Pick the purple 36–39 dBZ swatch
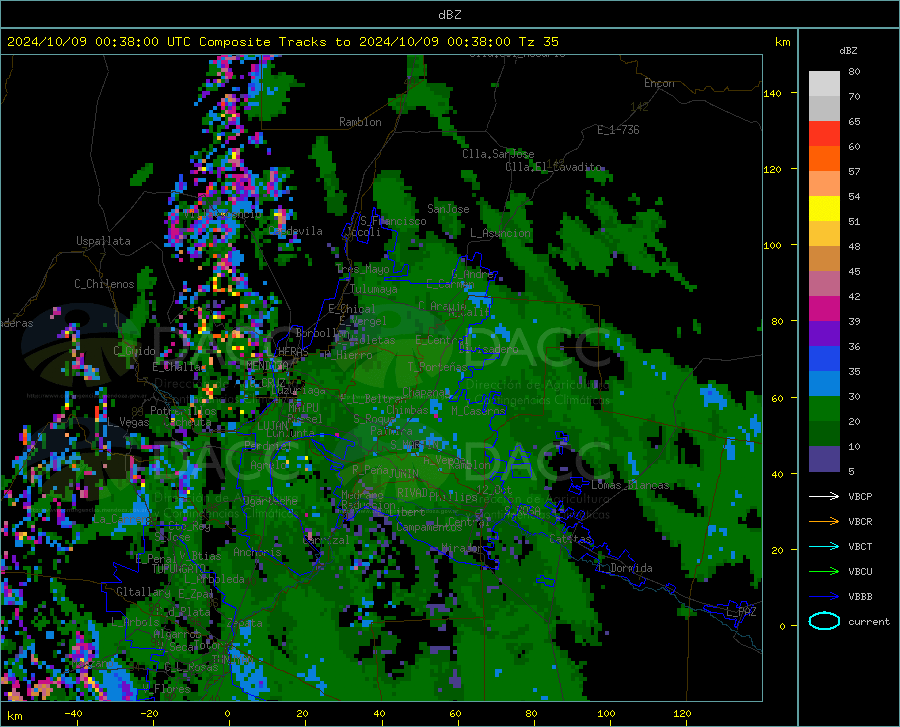900x727 pixels. tap(824, 334)
